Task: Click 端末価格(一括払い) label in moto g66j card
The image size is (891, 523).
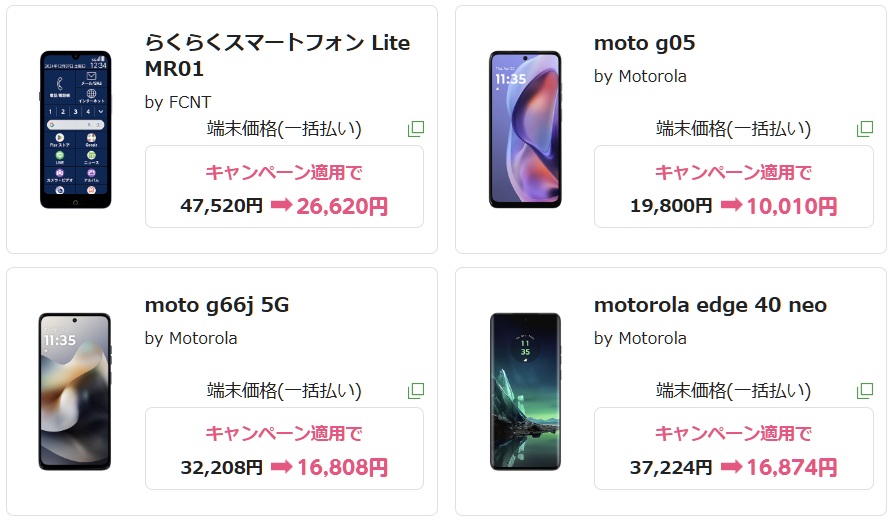Action: [284, 390]
